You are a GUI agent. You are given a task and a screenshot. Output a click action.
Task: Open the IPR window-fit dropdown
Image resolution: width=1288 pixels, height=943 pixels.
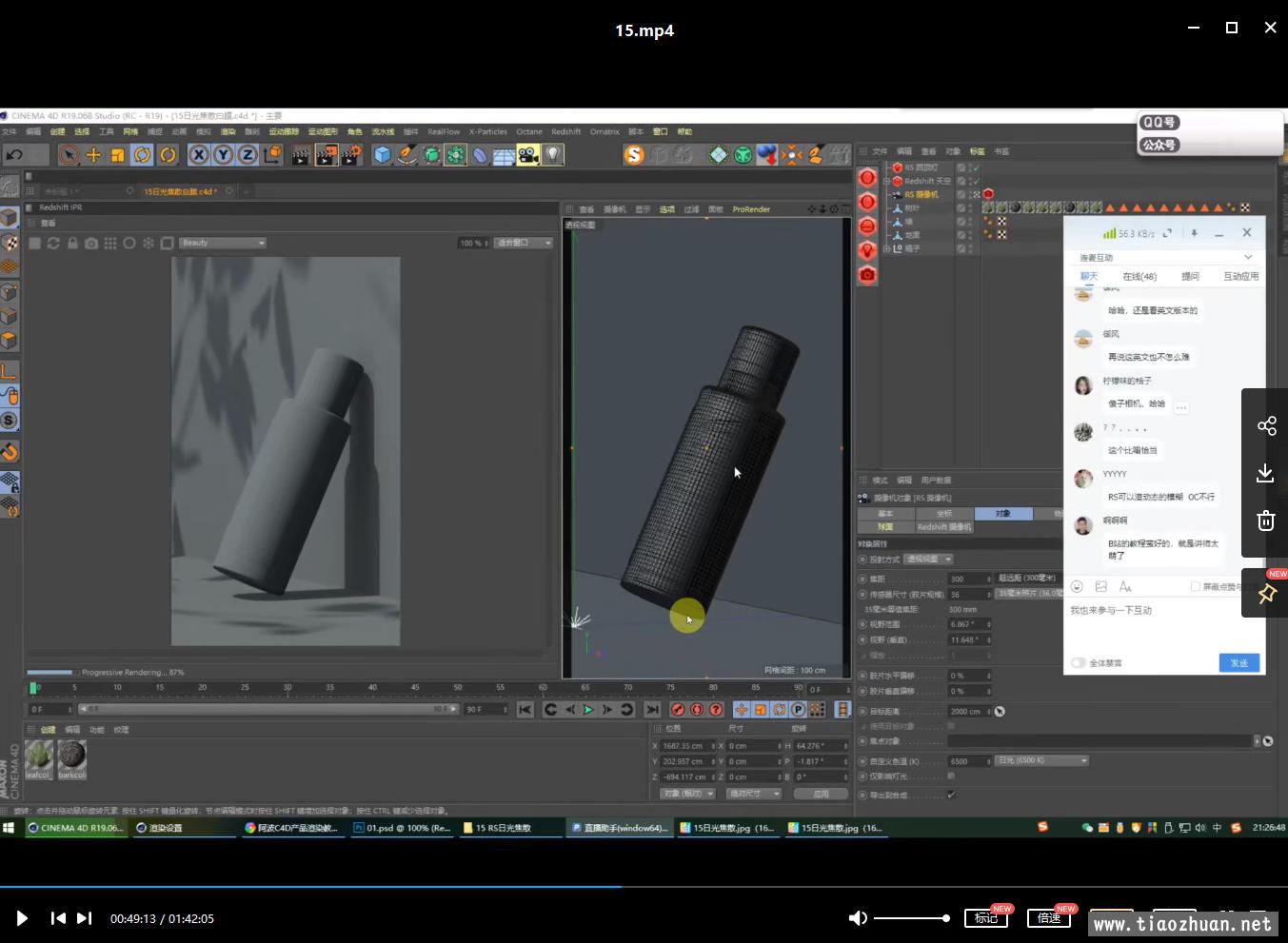click(x=524, y=243)
